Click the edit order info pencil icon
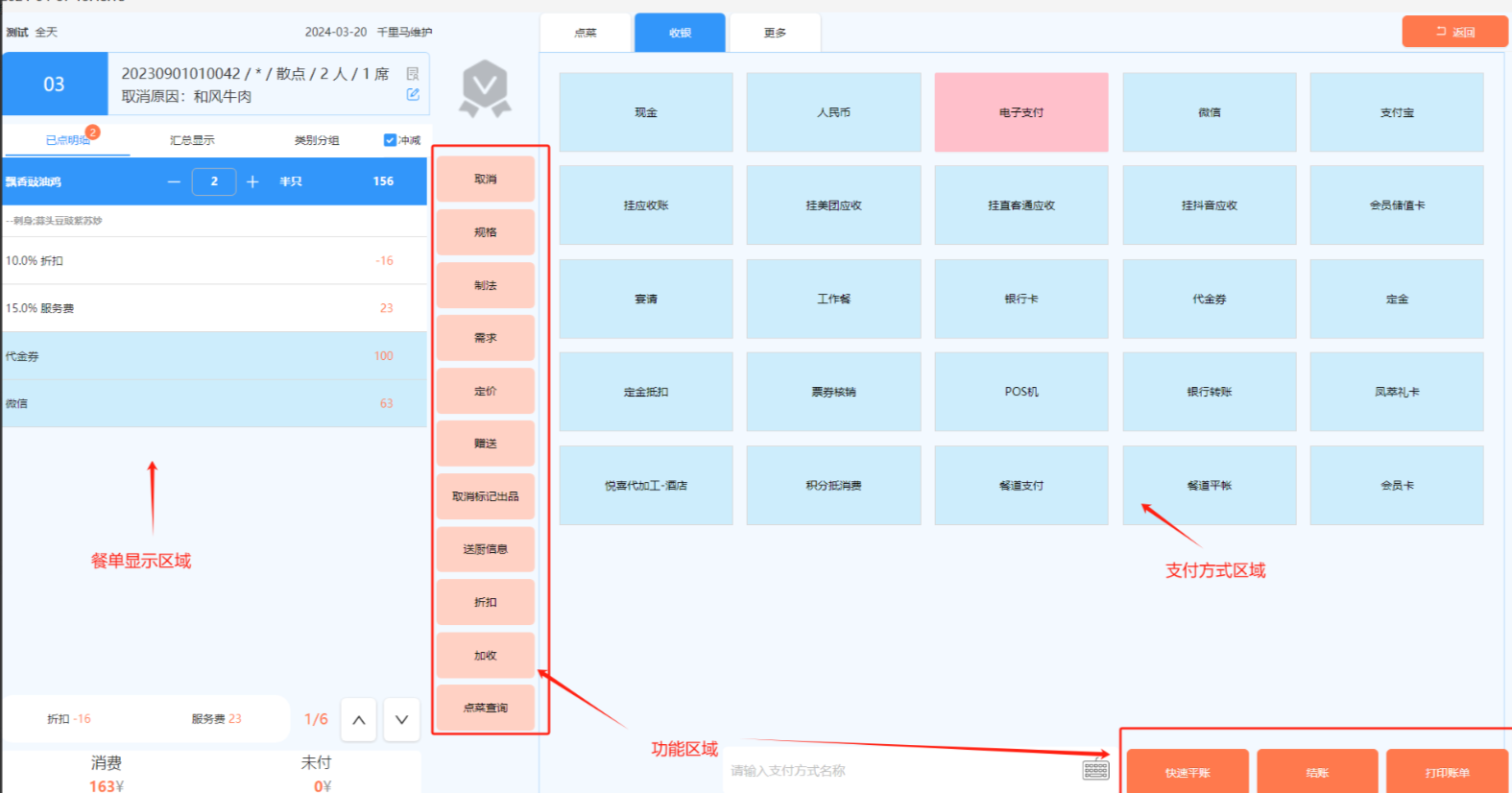The height and width of the screenshot is (793, 1512). [x=413, y=94]
